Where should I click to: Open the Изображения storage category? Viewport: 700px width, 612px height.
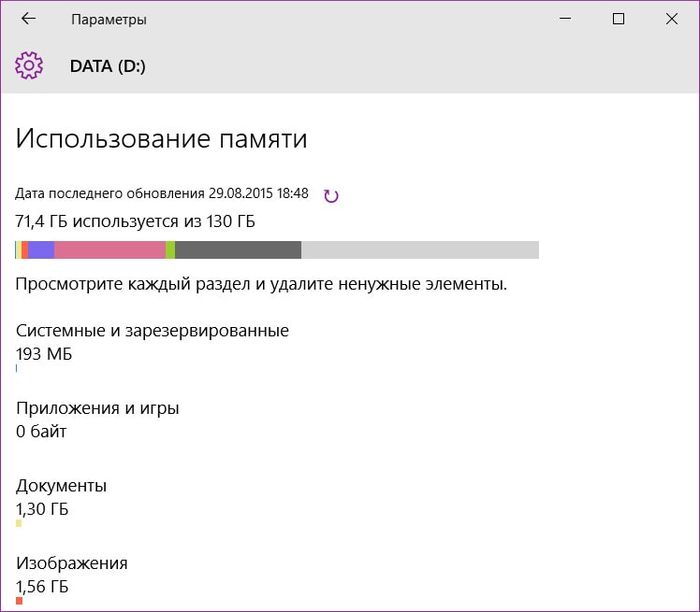71,563
